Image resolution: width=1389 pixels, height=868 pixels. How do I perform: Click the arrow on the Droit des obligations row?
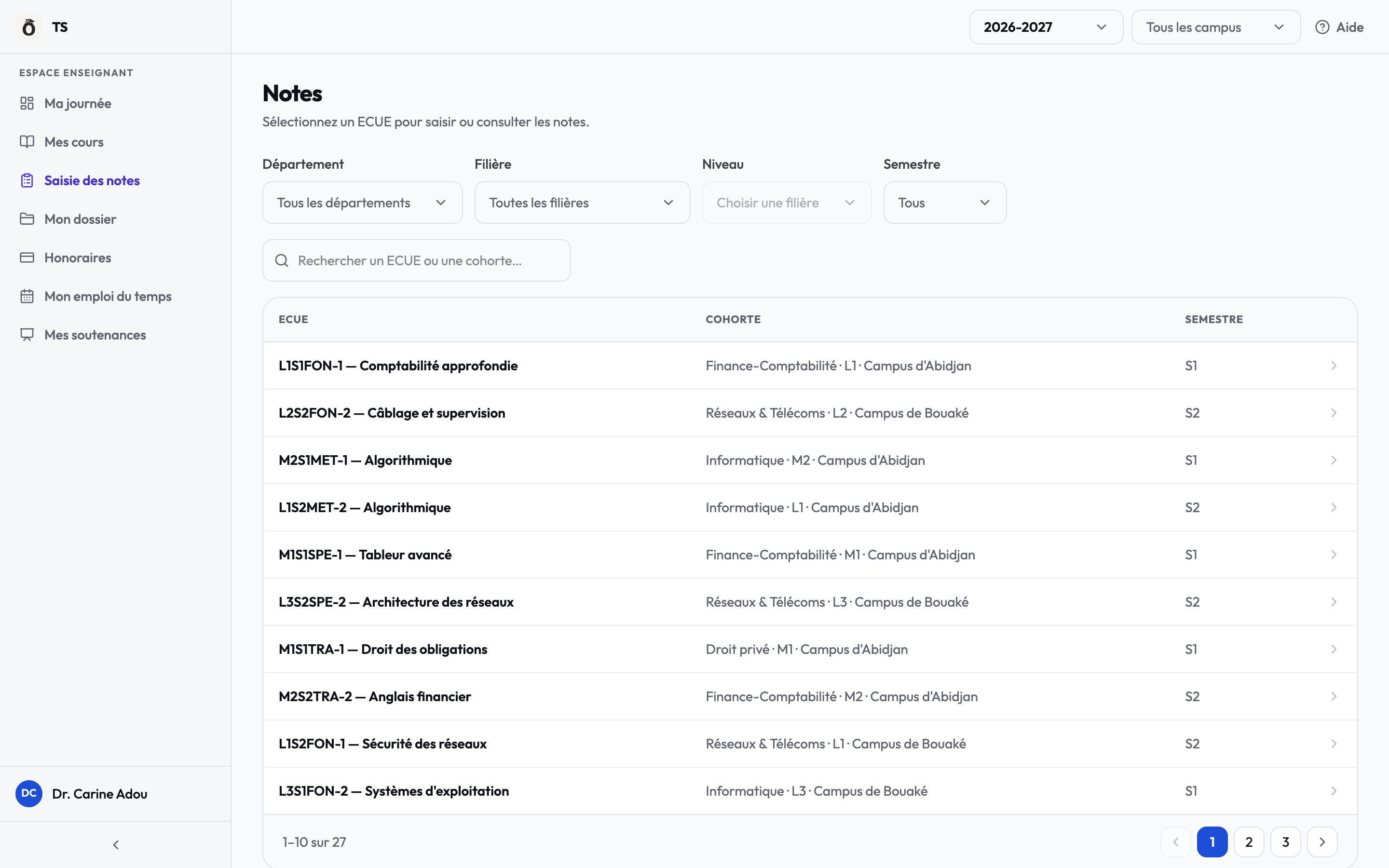(1334, 649)
